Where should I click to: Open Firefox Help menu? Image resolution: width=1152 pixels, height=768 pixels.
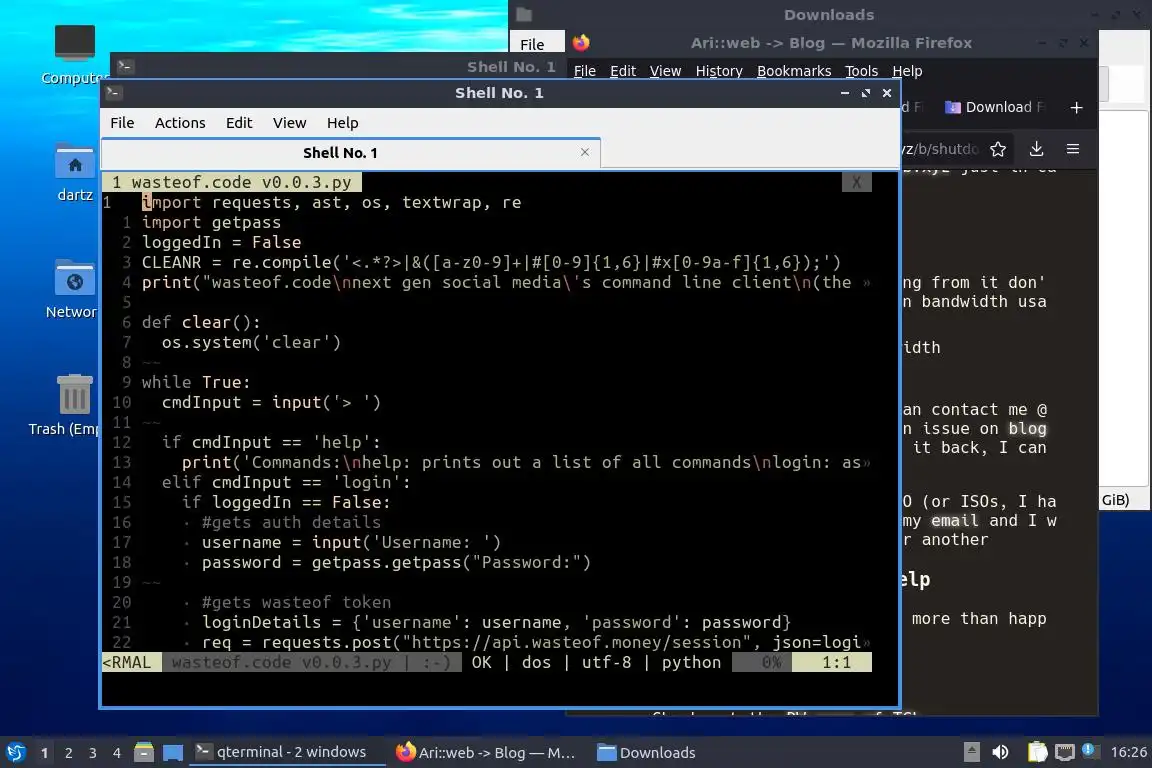(x=907, y=71)
